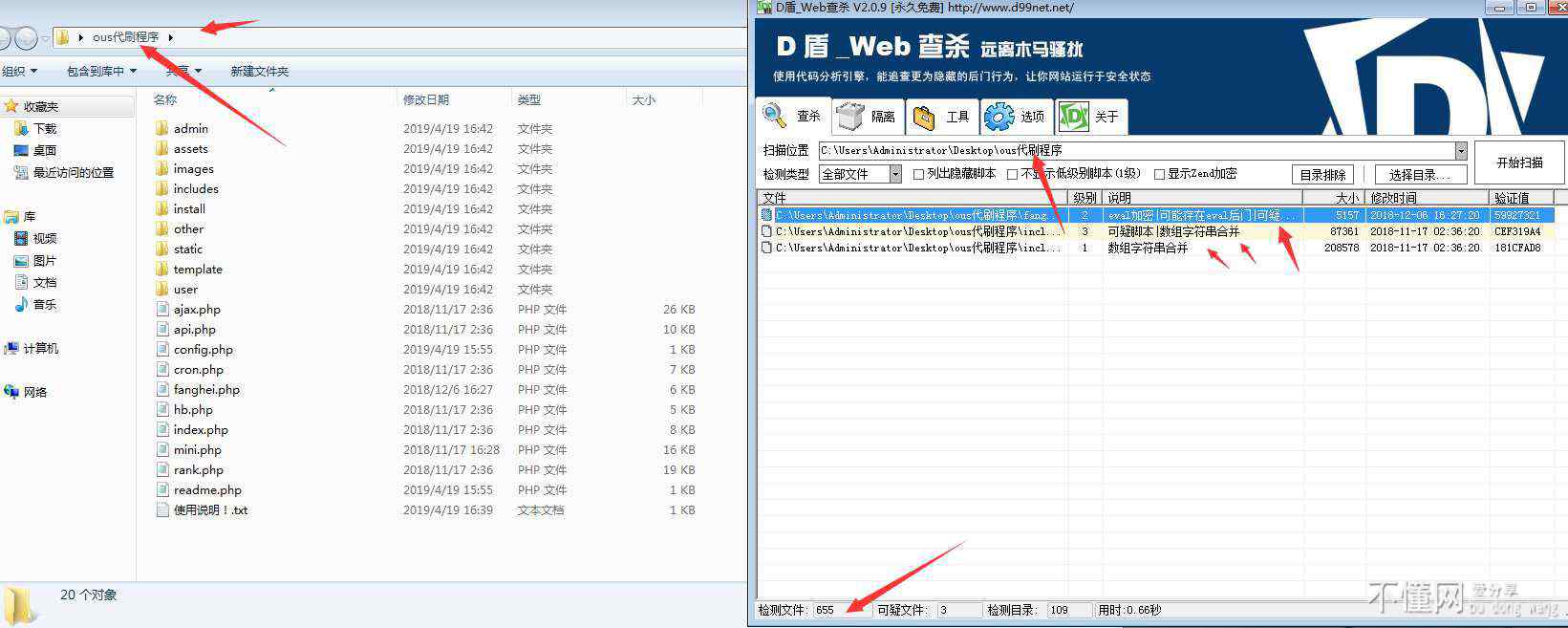
Task: Open the 检测类型 全部文件 dropdown
Action: point(895,174)
